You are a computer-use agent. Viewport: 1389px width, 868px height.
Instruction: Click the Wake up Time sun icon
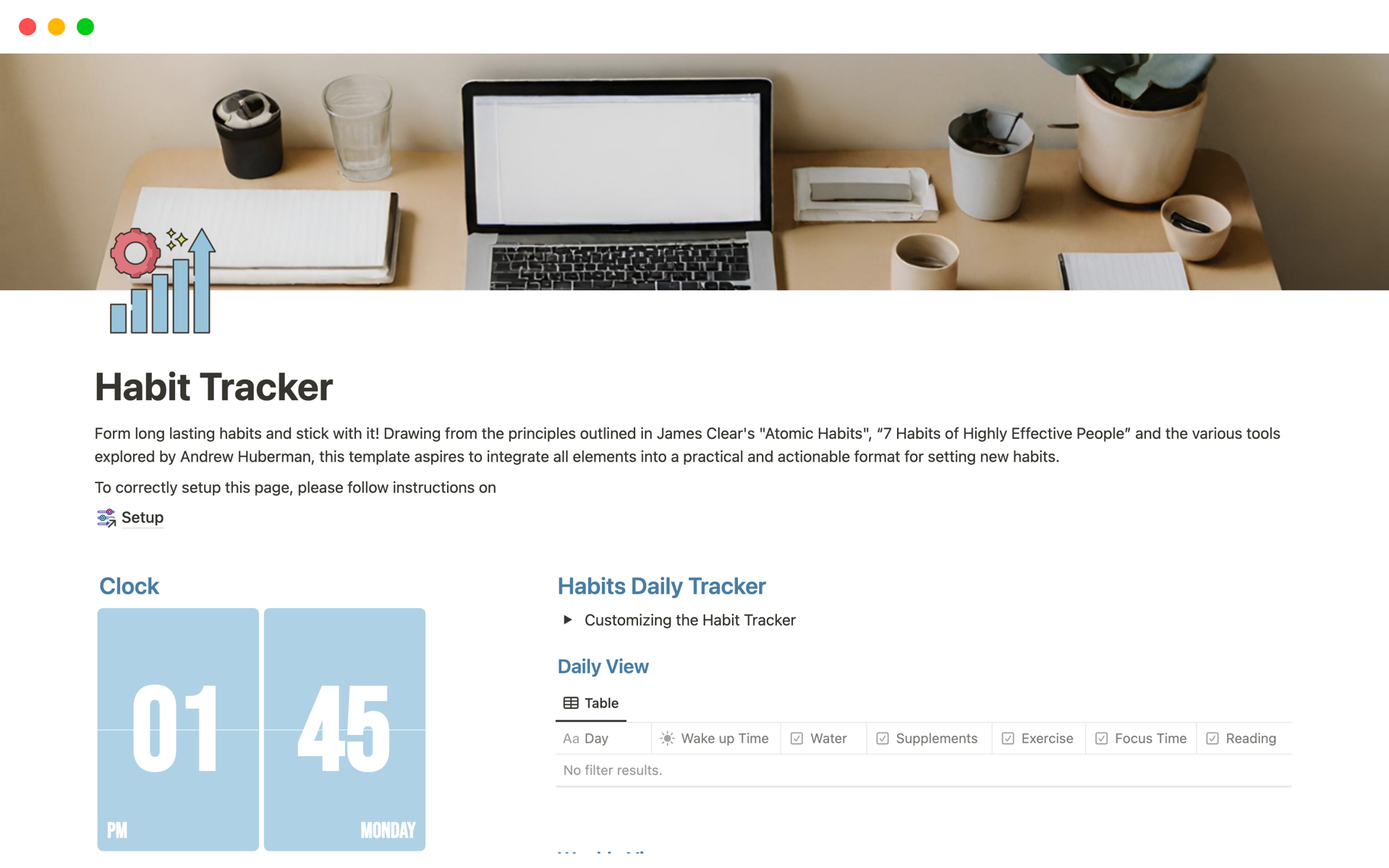pyautogui.click(x=666, y=738)
